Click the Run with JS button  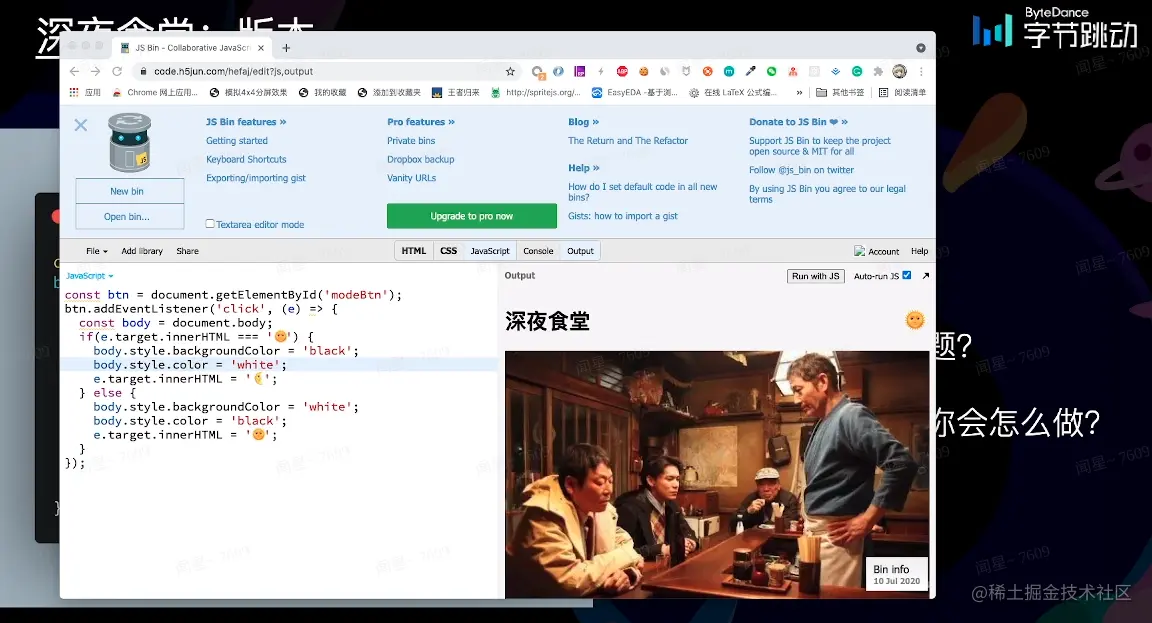816,276
